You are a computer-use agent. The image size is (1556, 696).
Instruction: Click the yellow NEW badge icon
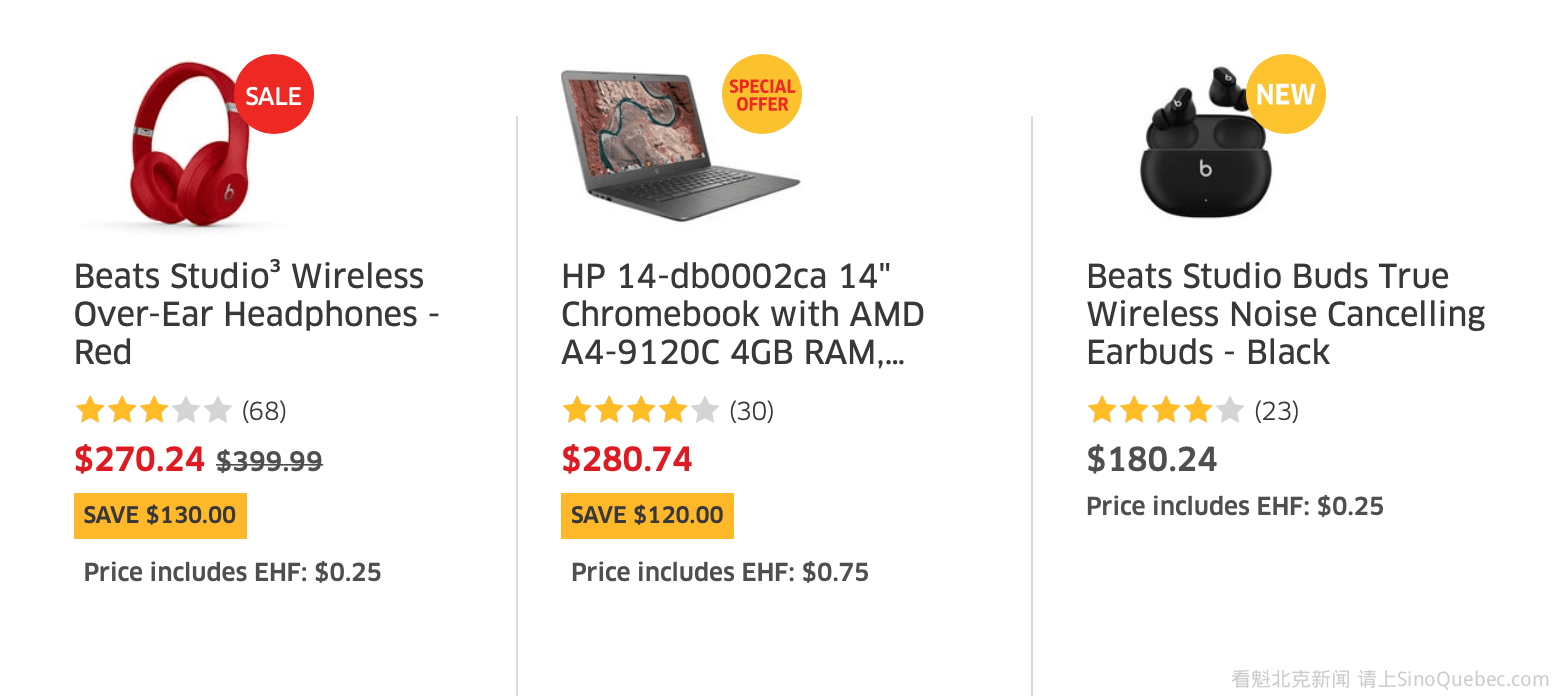point(1285,94)
